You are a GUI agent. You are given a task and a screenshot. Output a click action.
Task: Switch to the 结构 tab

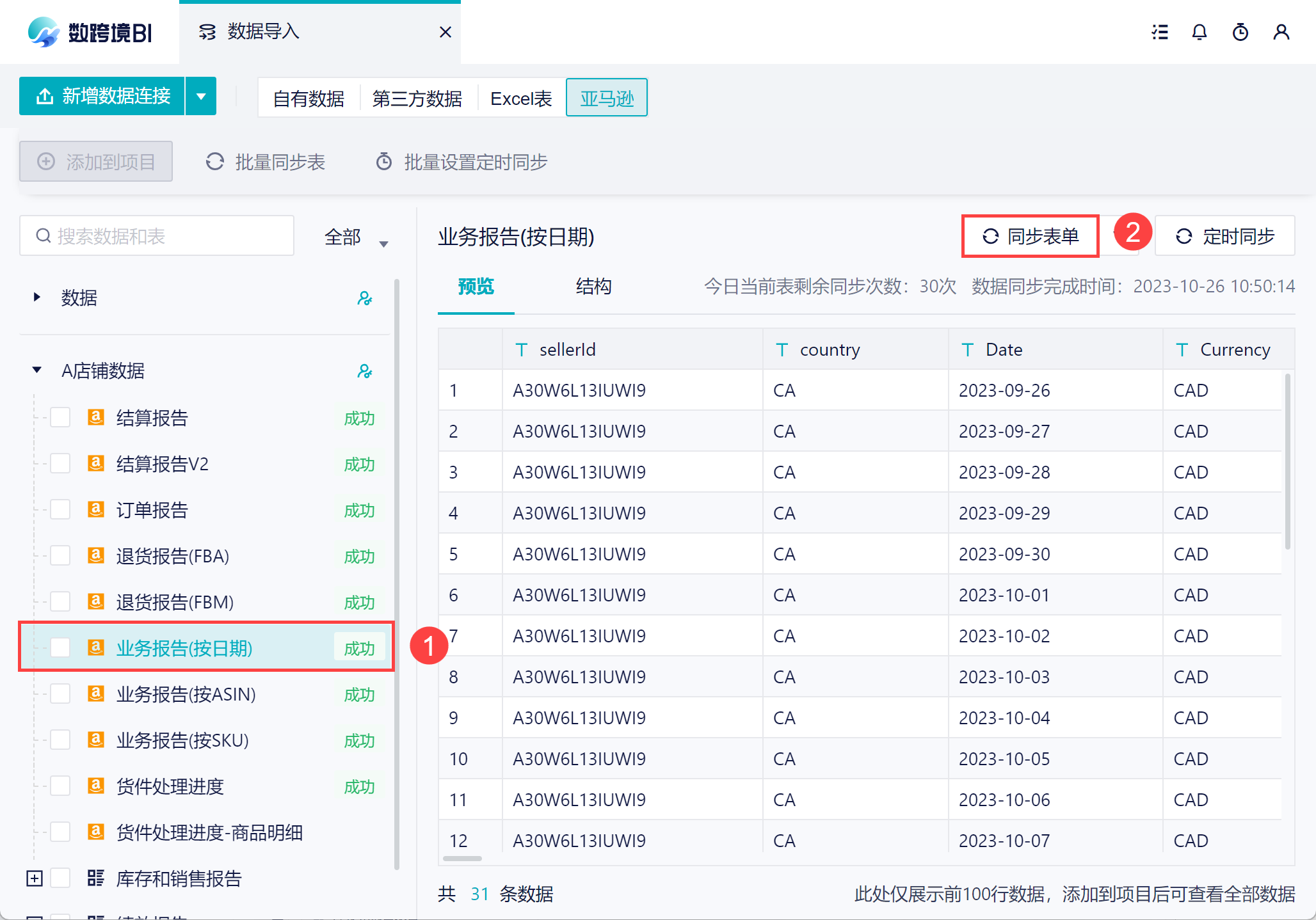pyautogui.click(x=593, y=286)
